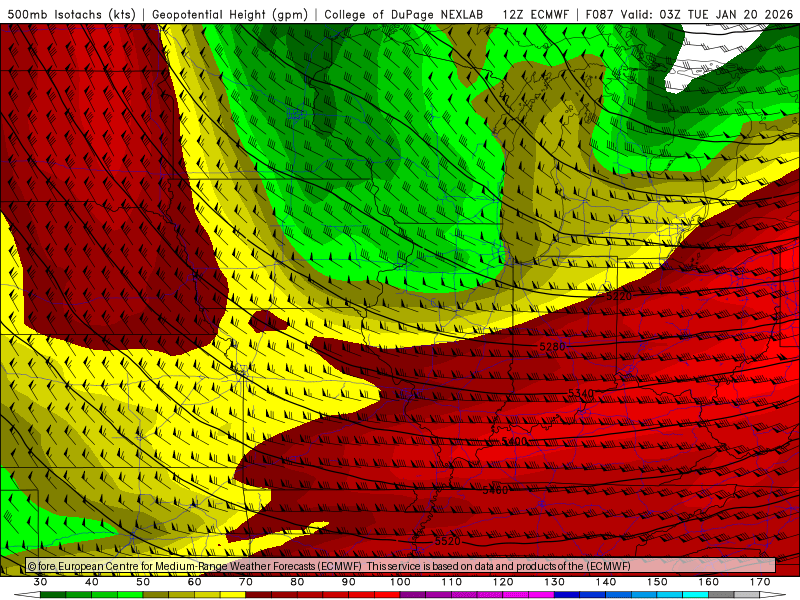This screenshot has height=600, width=800.
Task: Click the '500mb Isotachs (kts)' title text
Action: pyautogui.click(x=72, y=14)
